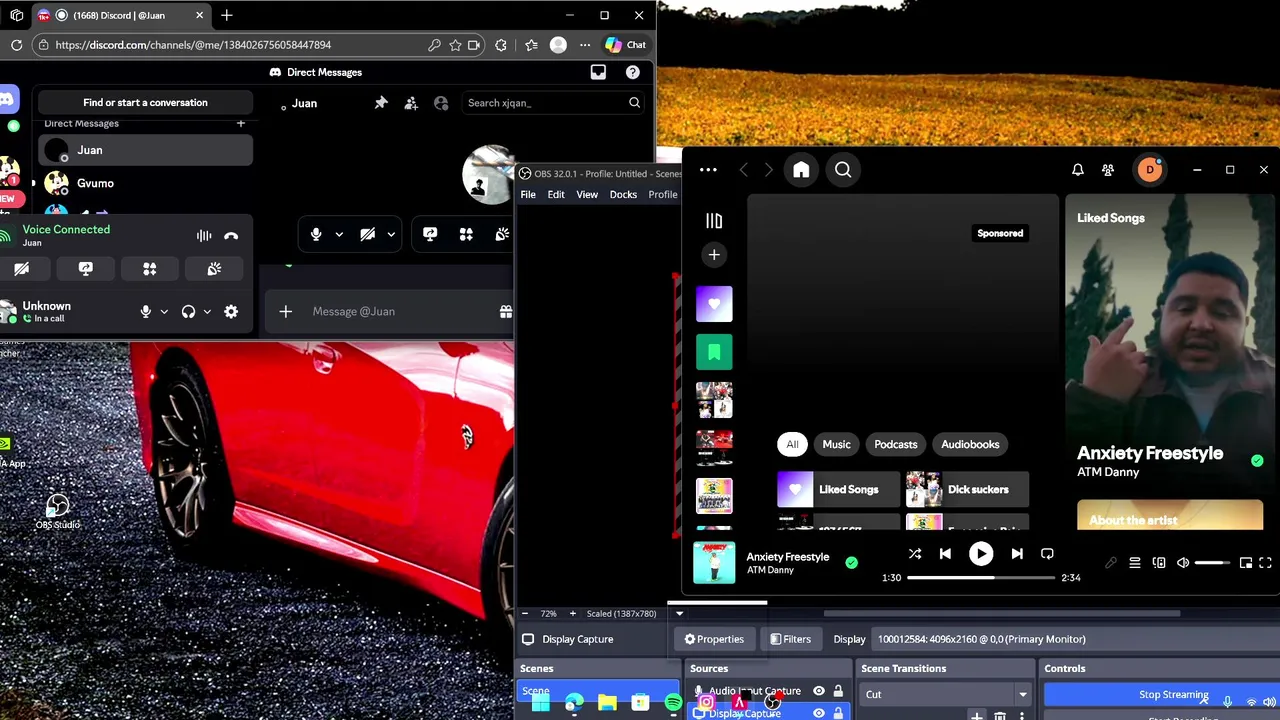Click Find or start a conversation in Discord
This screenshot has height=720, width=1280.
pos(145,102)
